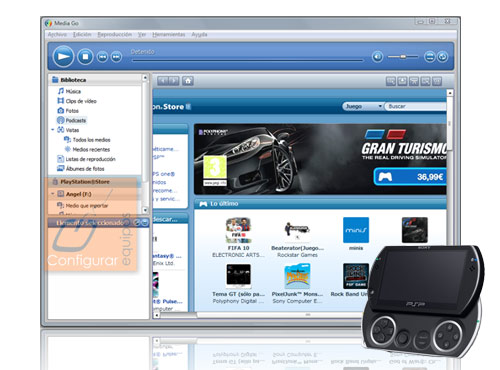The width and height of the screenshot is (500, 370).
Task: Toggle repeat button in the player bar
Action: click(443, 57)
